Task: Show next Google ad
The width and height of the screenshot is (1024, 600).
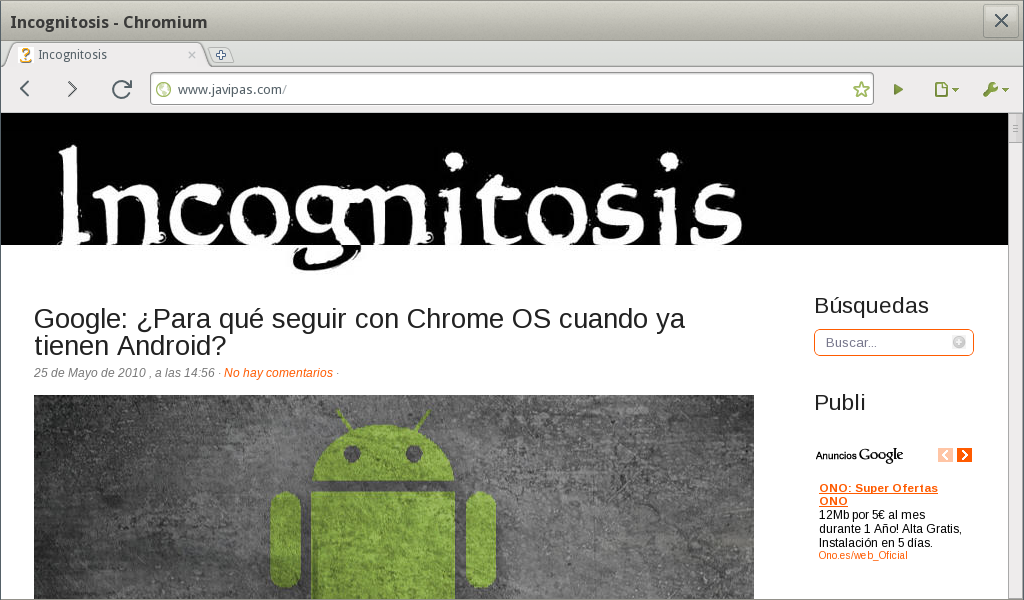Action: pos(965,455)
